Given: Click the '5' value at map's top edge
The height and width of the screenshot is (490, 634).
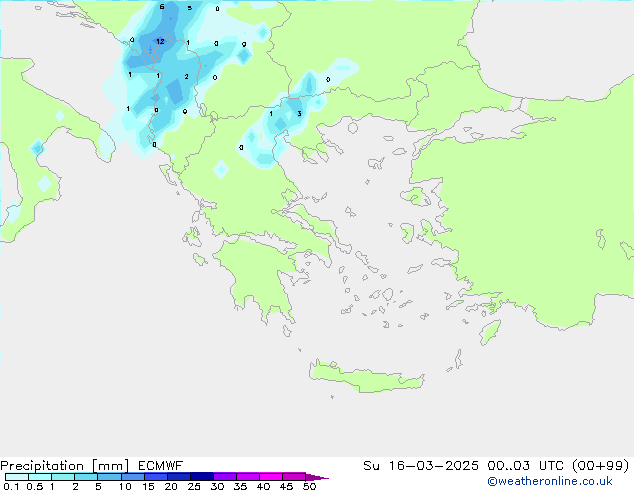Looking at the screenshot, I should point(190,8).
